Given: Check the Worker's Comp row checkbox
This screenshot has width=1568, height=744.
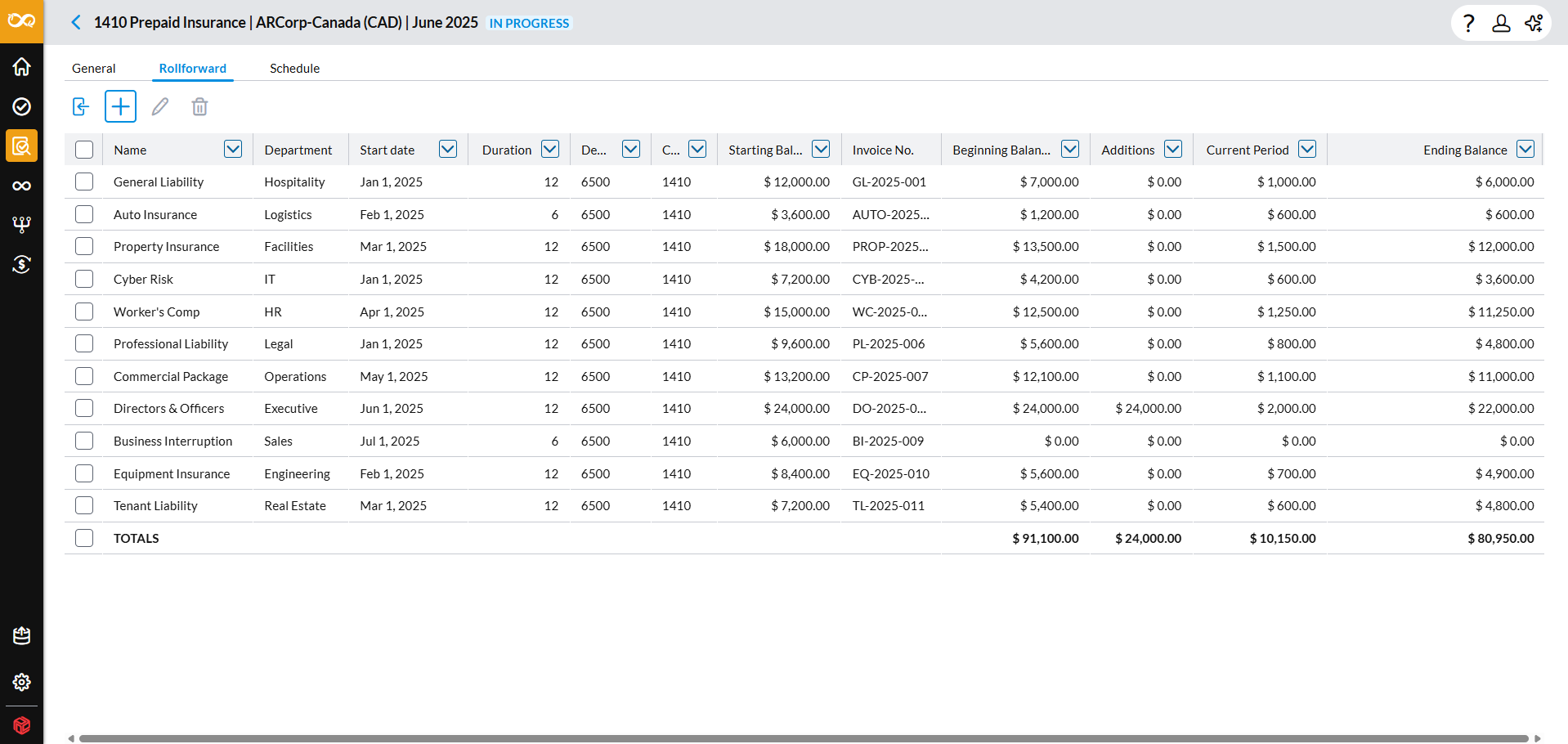Looking at the screenshot, I should click(x=84, y=311).
